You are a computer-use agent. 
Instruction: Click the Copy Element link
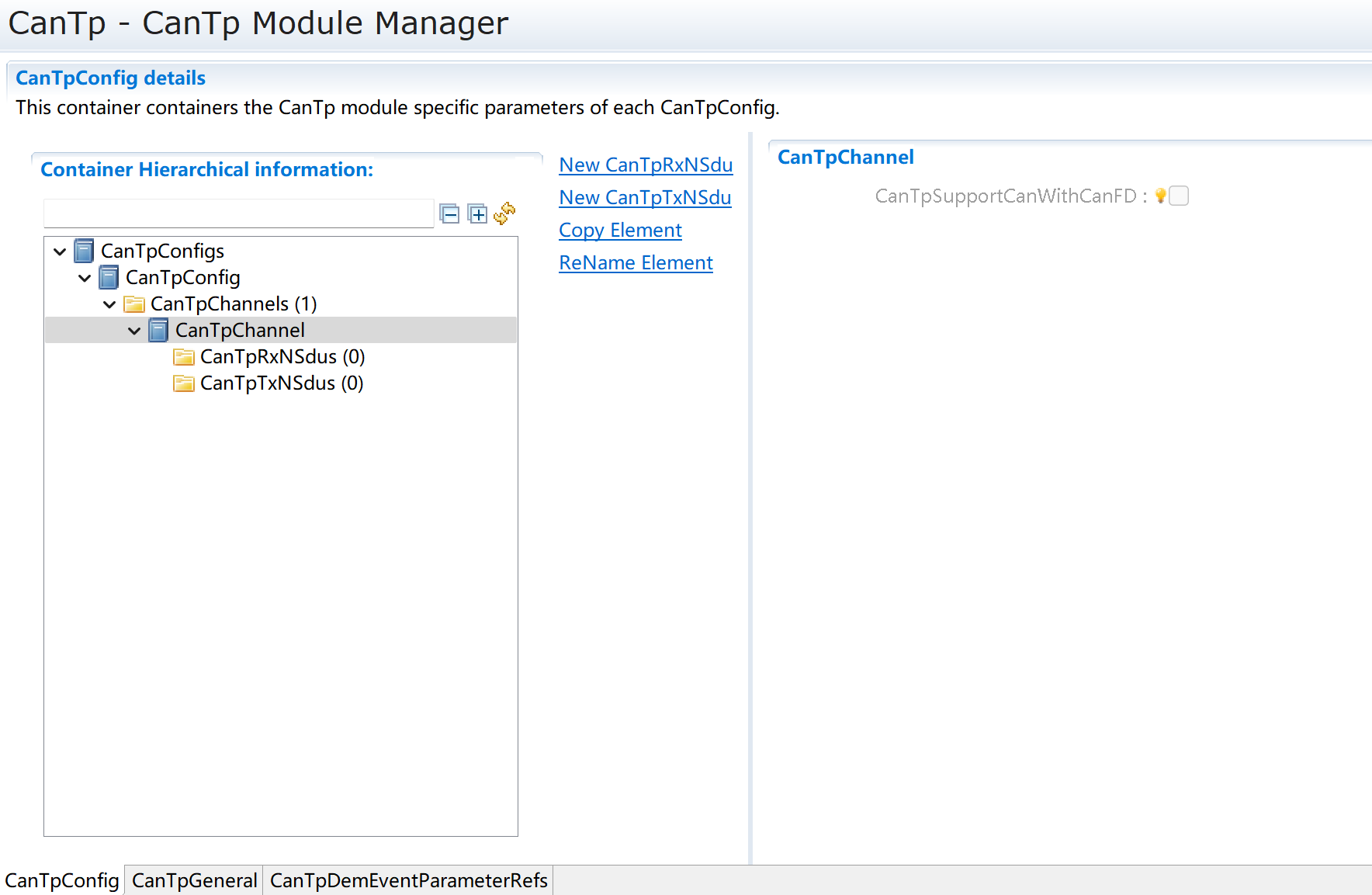click(620, 231)
